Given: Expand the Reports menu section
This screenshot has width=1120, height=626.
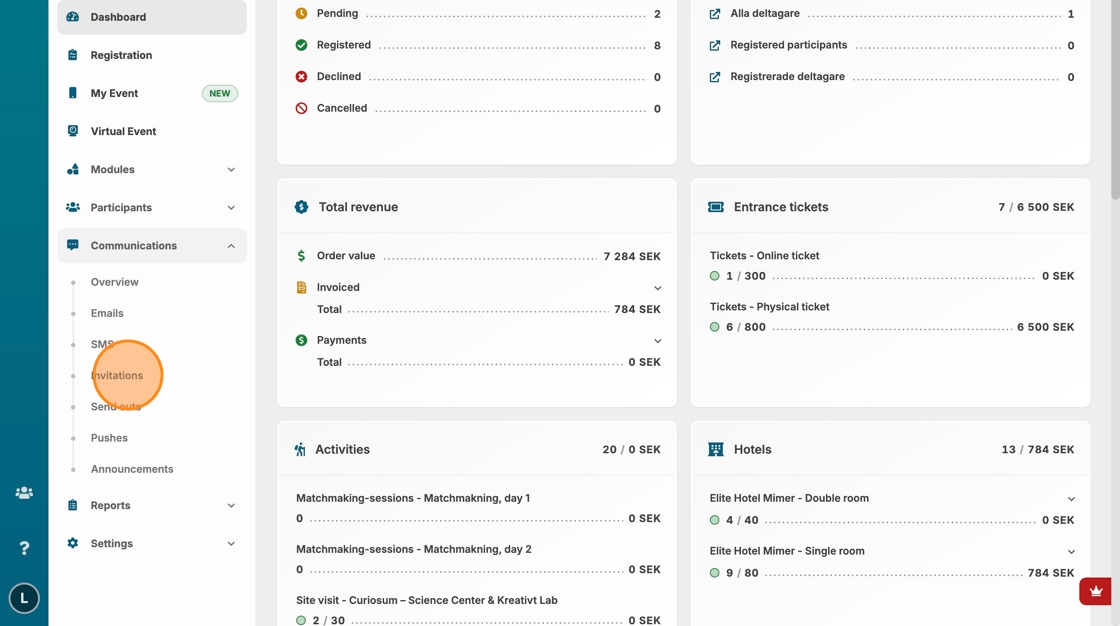Looking at the screenshot, I should pyautogui.click(x=231, y=506).
